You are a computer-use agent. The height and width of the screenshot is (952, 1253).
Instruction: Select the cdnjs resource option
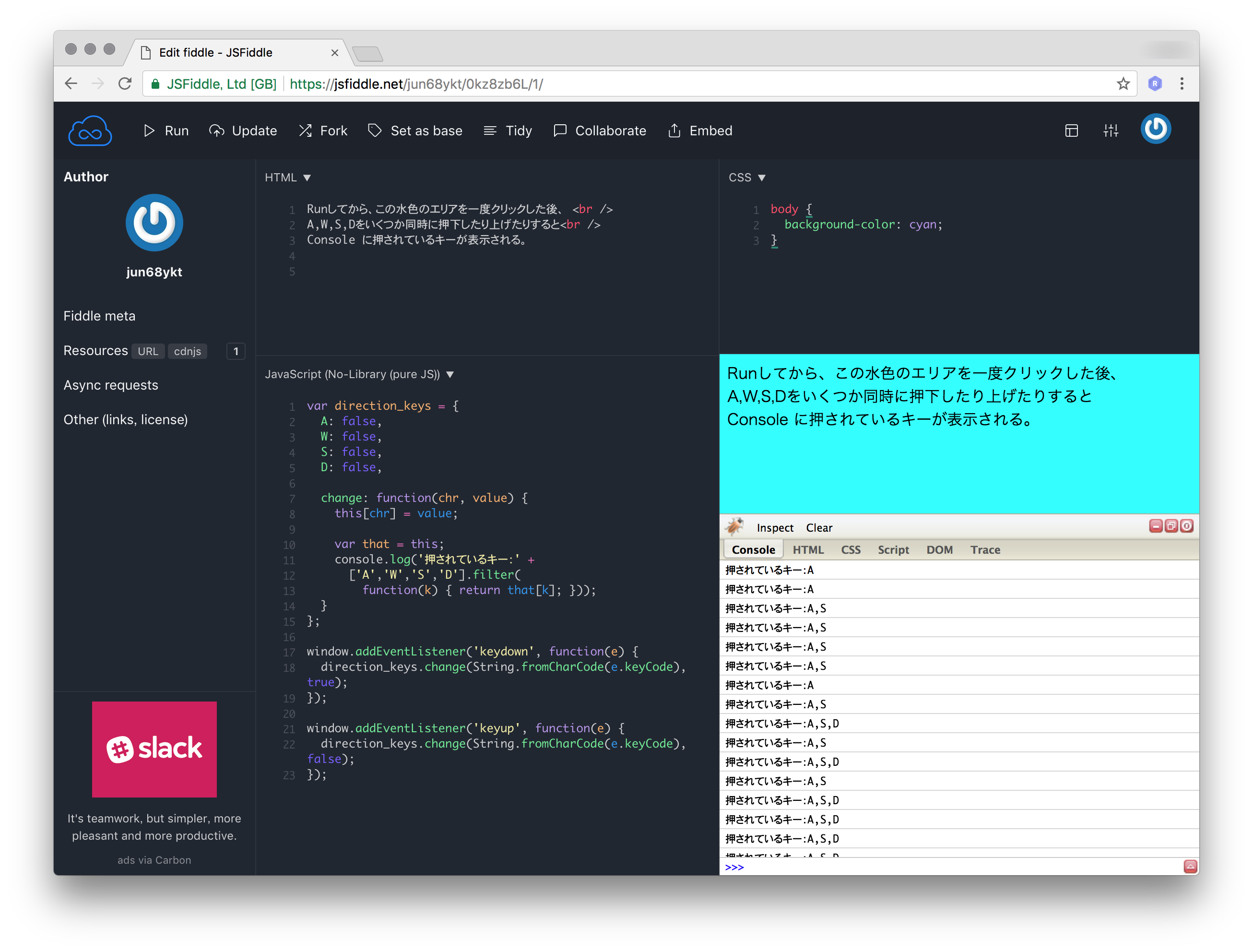click(x=188, y=351)
